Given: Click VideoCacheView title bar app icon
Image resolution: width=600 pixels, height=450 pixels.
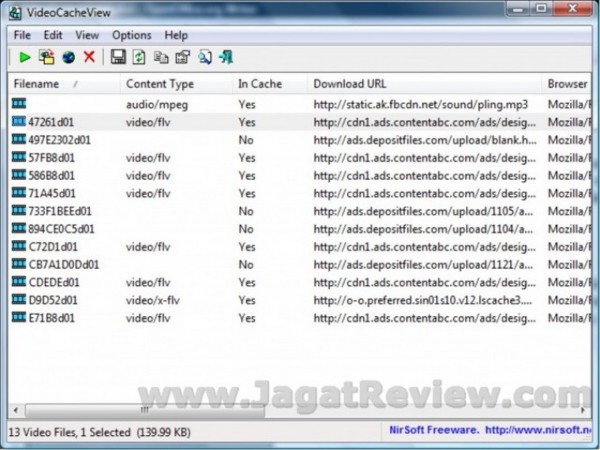Looking at the screenshot, I should (15, 13).
